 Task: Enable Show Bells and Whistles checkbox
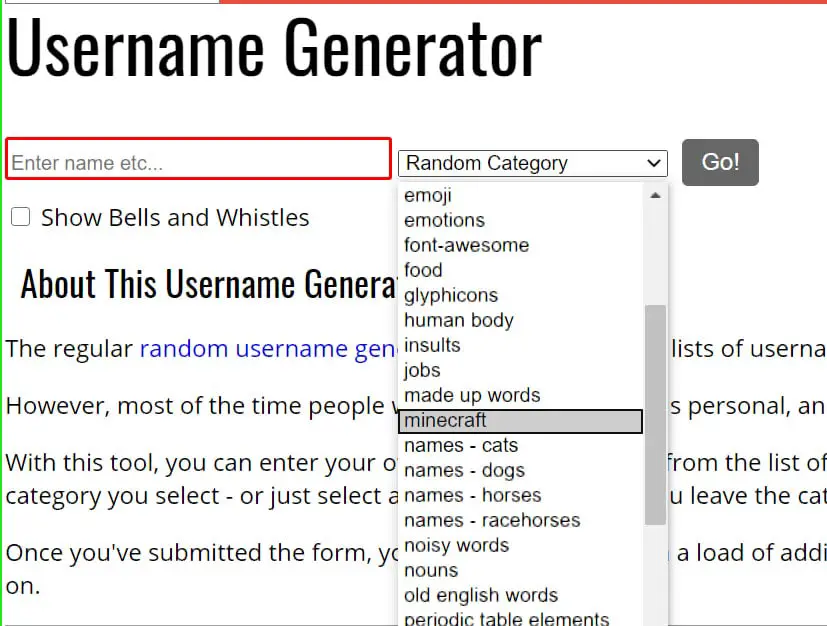click(x=21, y=217)
